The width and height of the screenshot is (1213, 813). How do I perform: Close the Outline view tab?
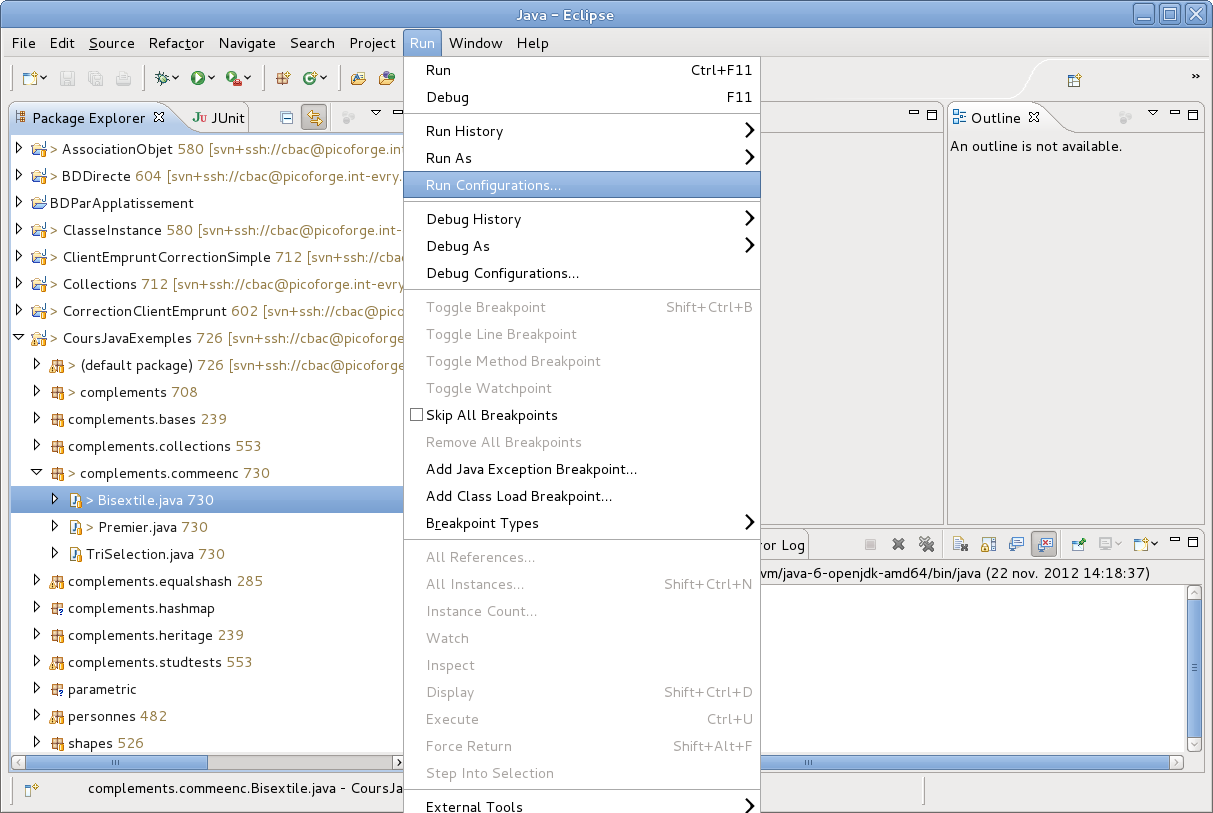tap(1035, 117)
